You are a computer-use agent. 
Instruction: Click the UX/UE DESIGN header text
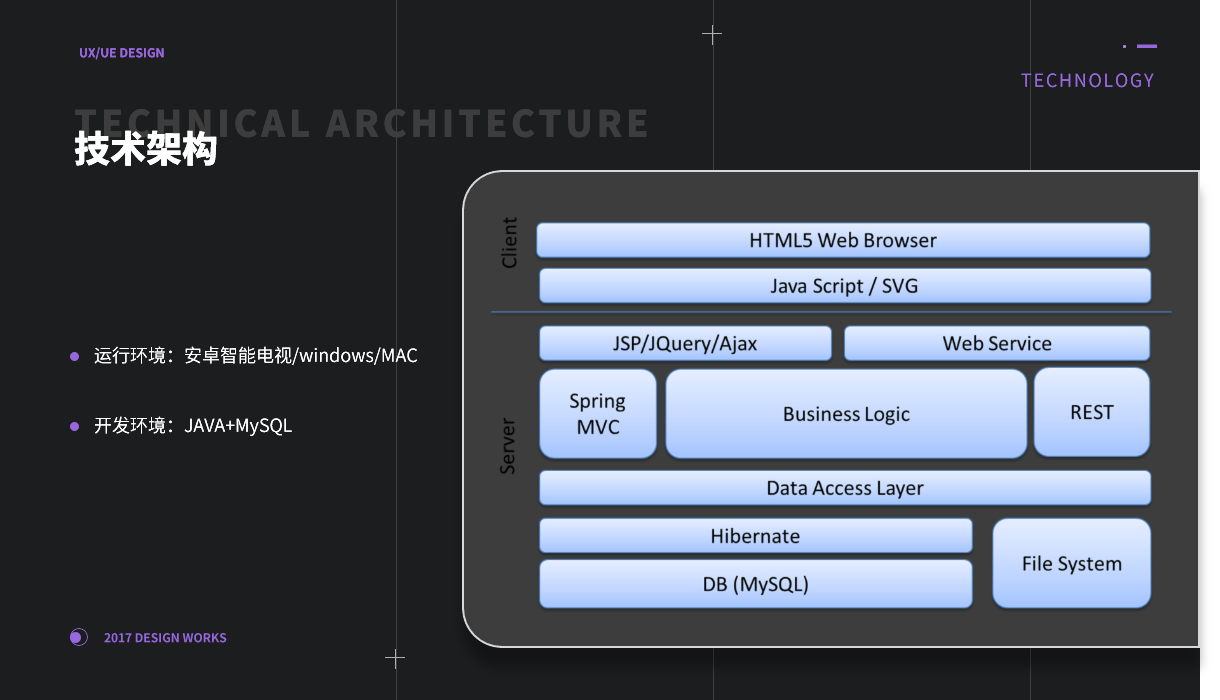(122, 52)
